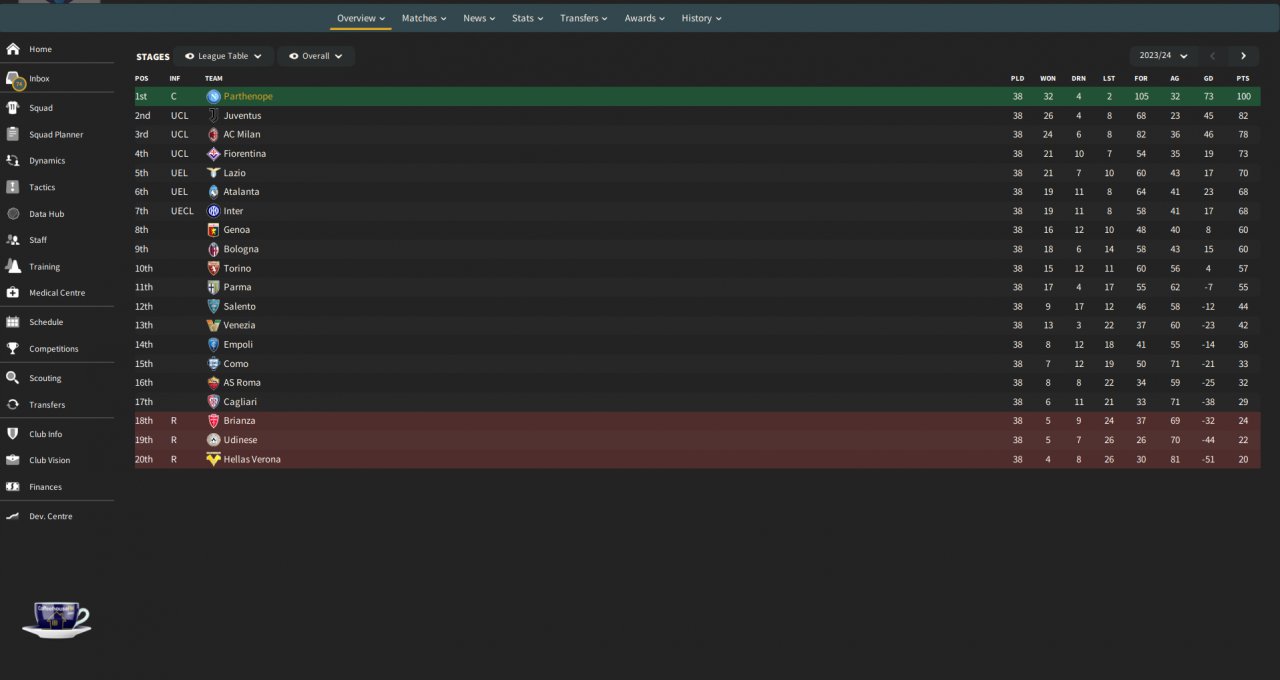Open Squad Planner clipboard icon
The height and width of the screenshot is (680, 1280).
click(13, 134)
